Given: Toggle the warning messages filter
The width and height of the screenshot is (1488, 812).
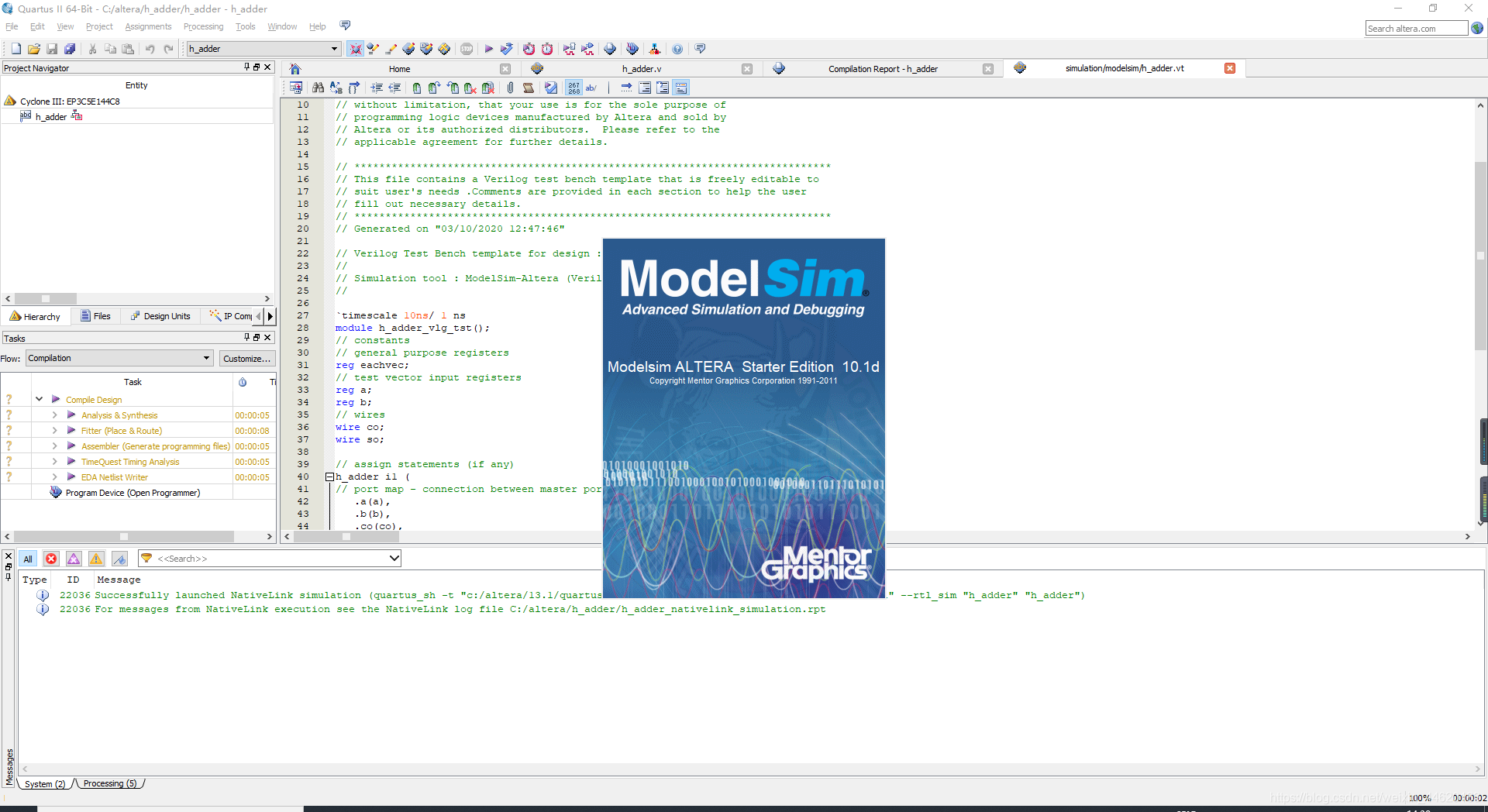Looking at the screenshot, I should point(96,559).
